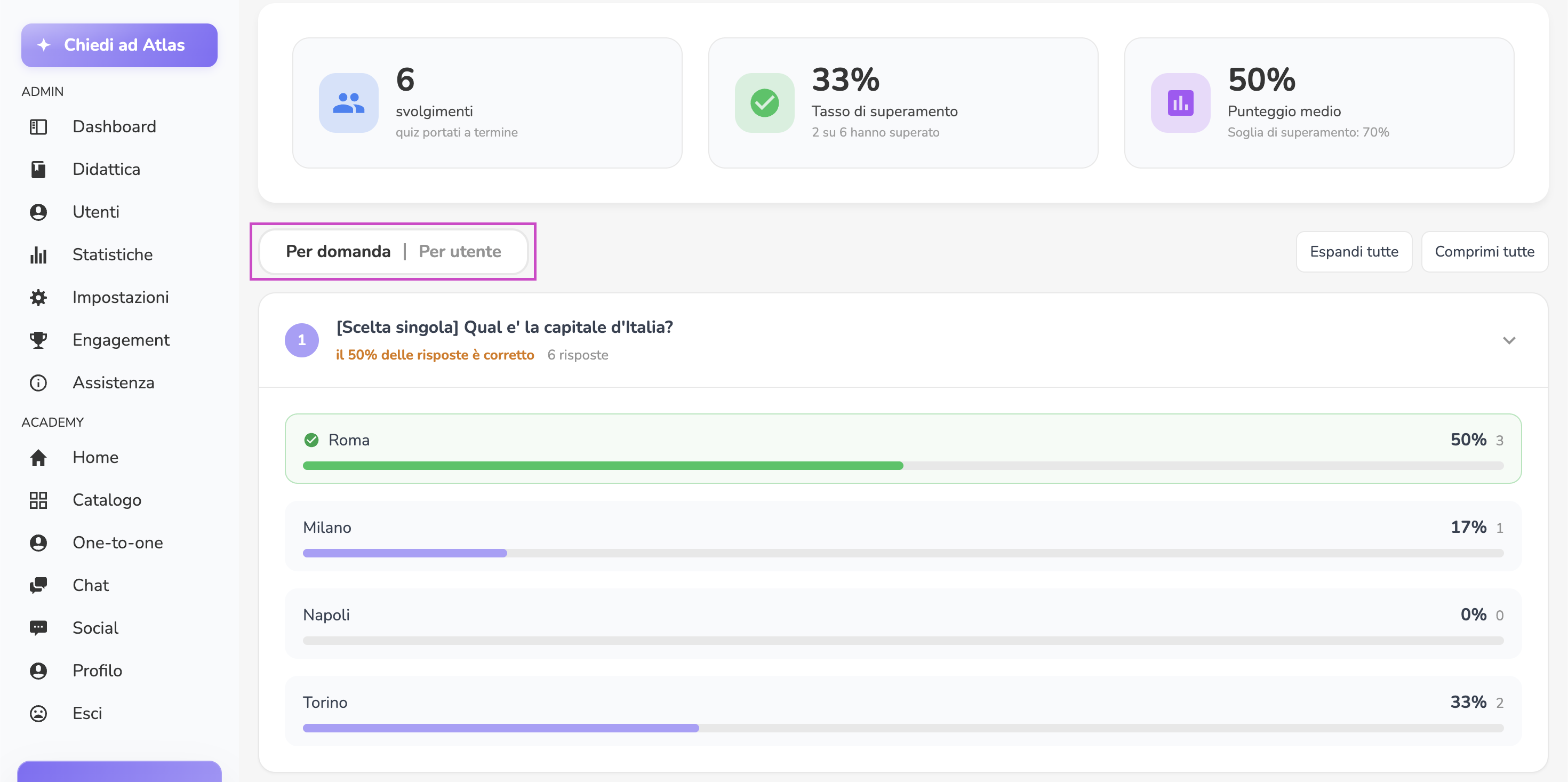The height and width of the screenshot is (782, 1568).
Task: Switch to the Per utente view
Action: pos(460,252)
